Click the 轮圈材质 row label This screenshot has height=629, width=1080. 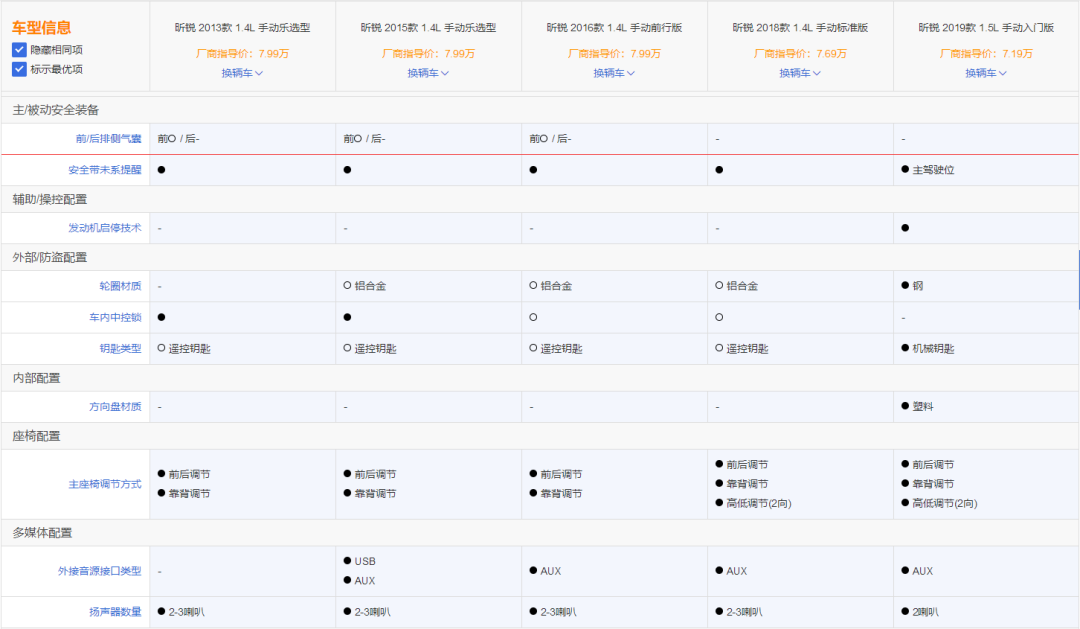pyautogui.click(x=120, y=285)
